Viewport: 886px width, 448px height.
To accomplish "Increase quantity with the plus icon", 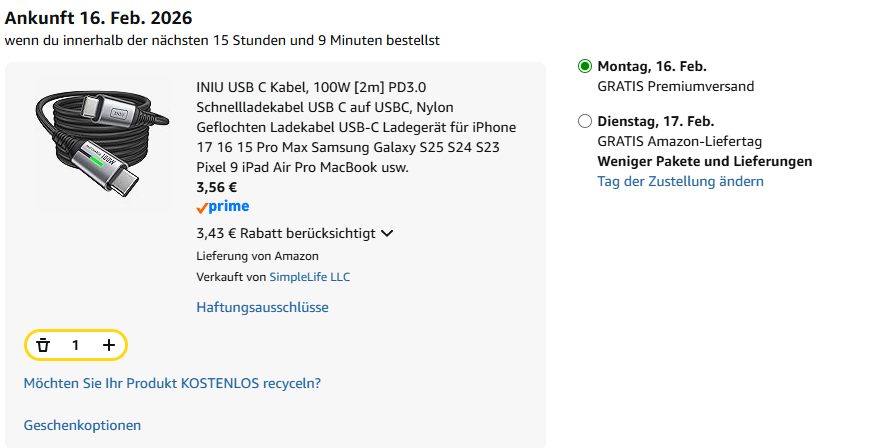I will [109, 345].
